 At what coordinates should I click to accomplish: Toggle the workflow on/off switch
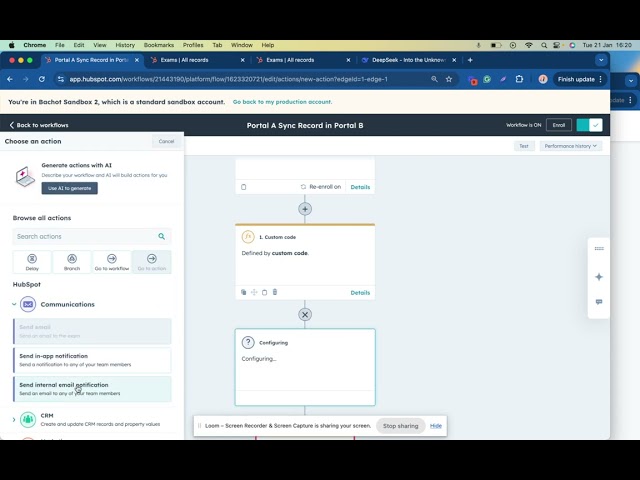tap(589, 125)
